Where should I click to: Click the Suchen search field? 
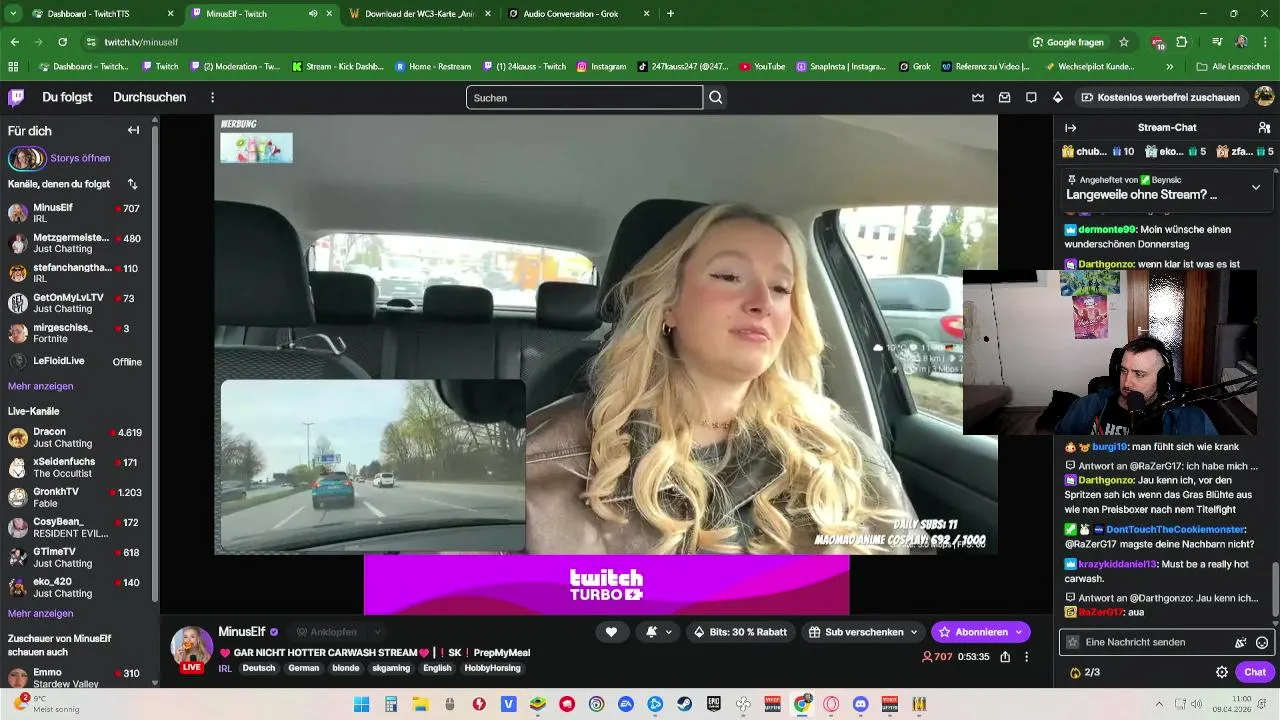pos(584,97)
